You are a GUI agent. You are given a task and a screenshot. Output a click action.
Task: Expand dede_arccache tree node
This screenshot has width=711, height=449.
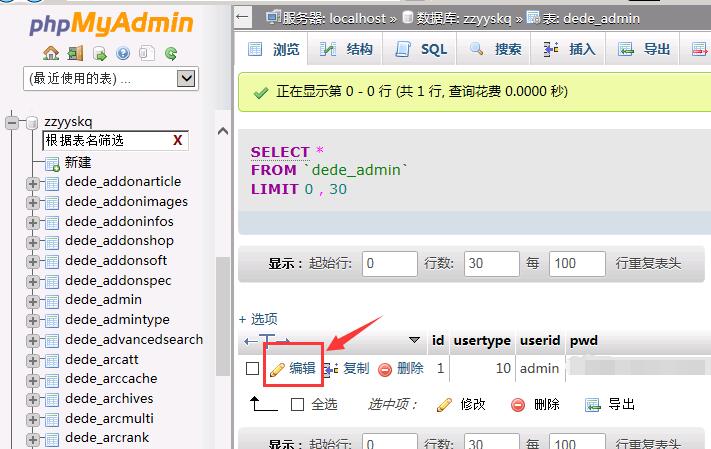[x=33, y=381]
